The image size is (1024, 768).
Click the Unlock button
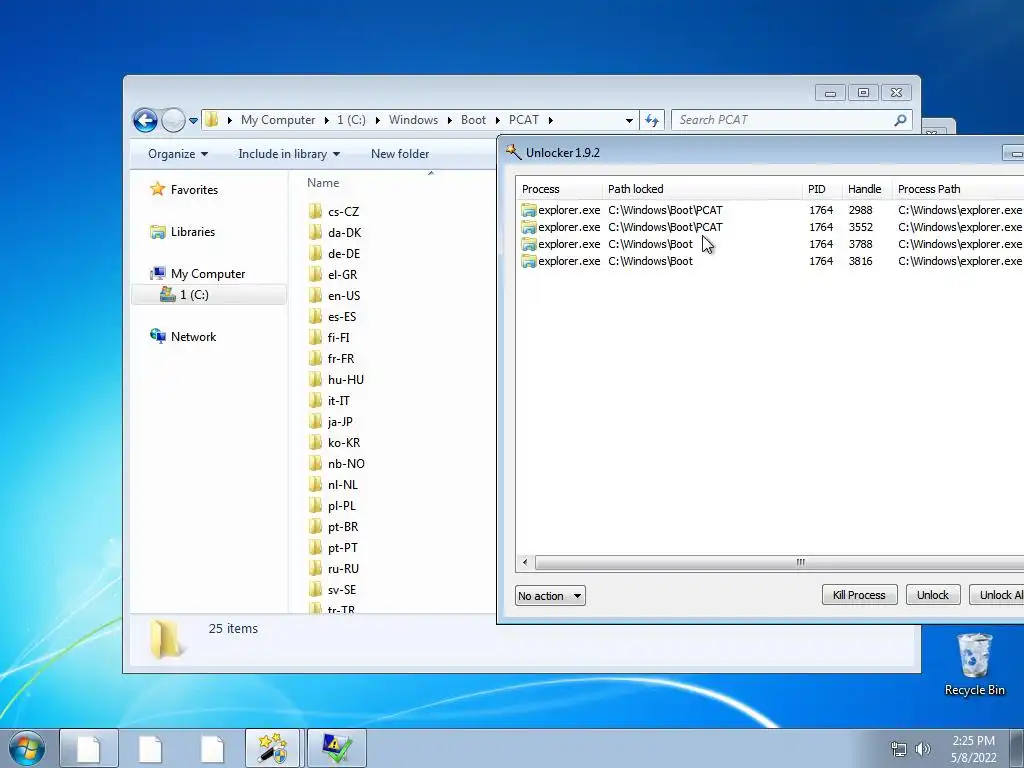(933, 595)
